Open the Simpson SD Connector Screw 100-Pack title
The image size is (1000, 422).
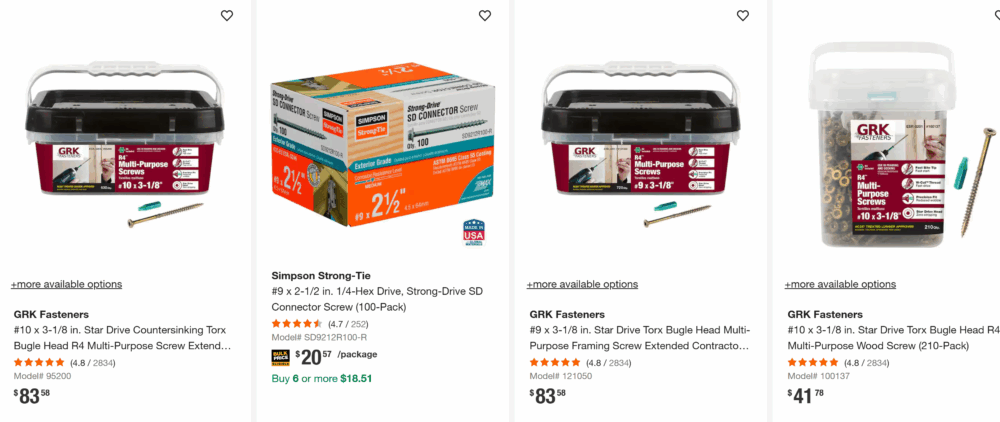point(377,299)
